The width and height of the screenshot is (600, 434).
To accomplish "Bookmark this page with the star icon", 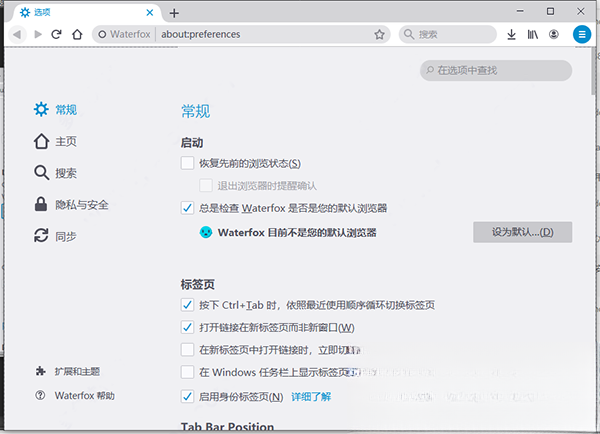I will (x=379, y=34).
